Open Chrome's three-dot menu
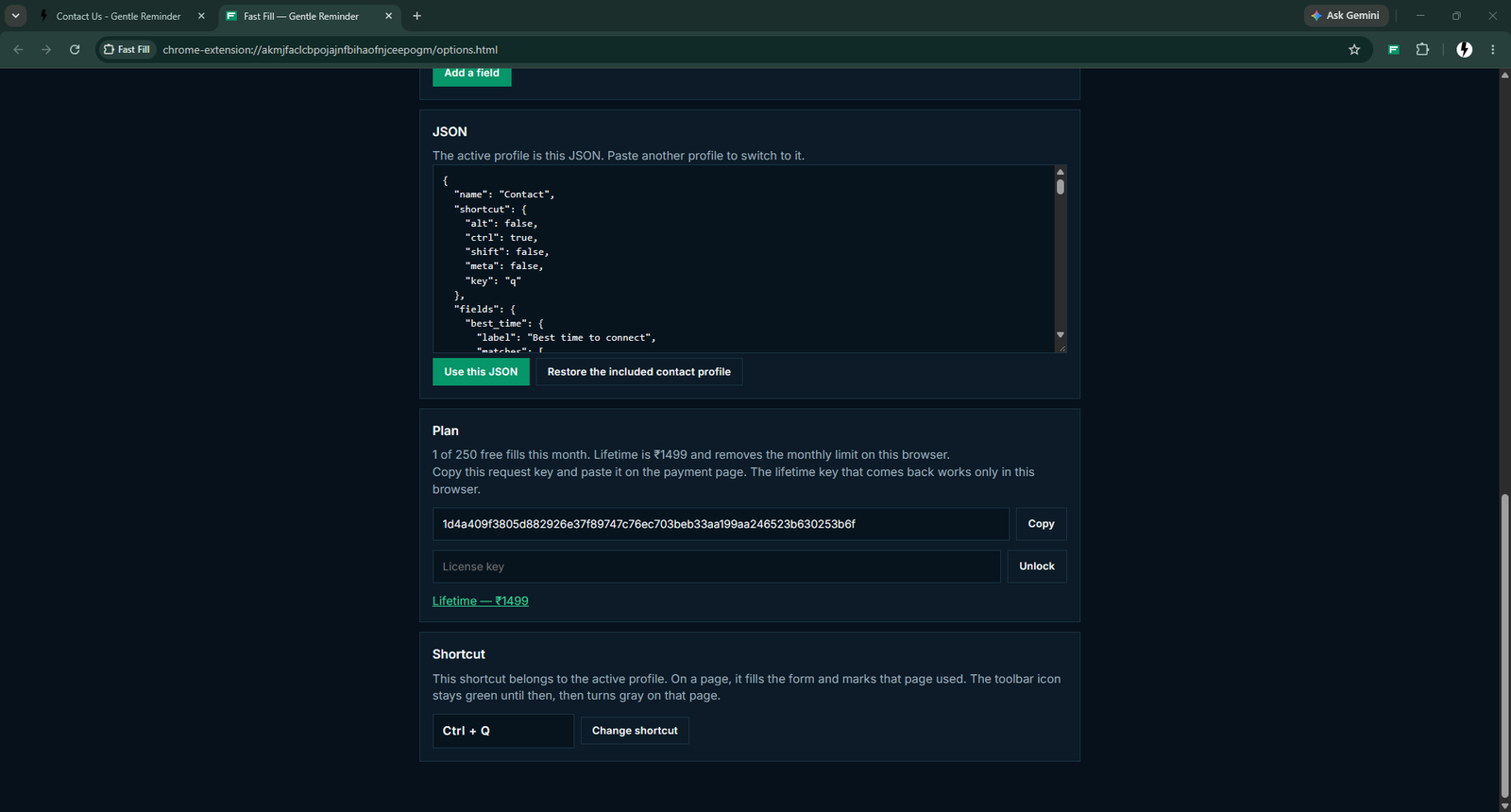 click(1492, 50)
